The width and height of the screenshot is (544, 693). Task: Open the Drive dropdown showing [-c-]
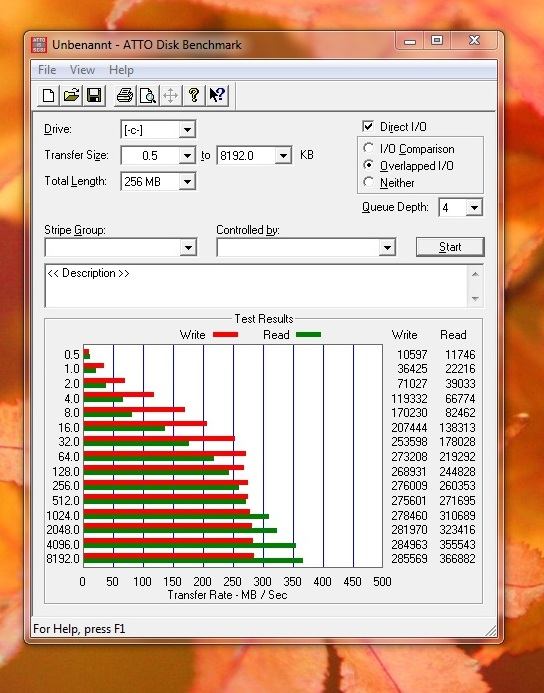click(x=187, y=130)
